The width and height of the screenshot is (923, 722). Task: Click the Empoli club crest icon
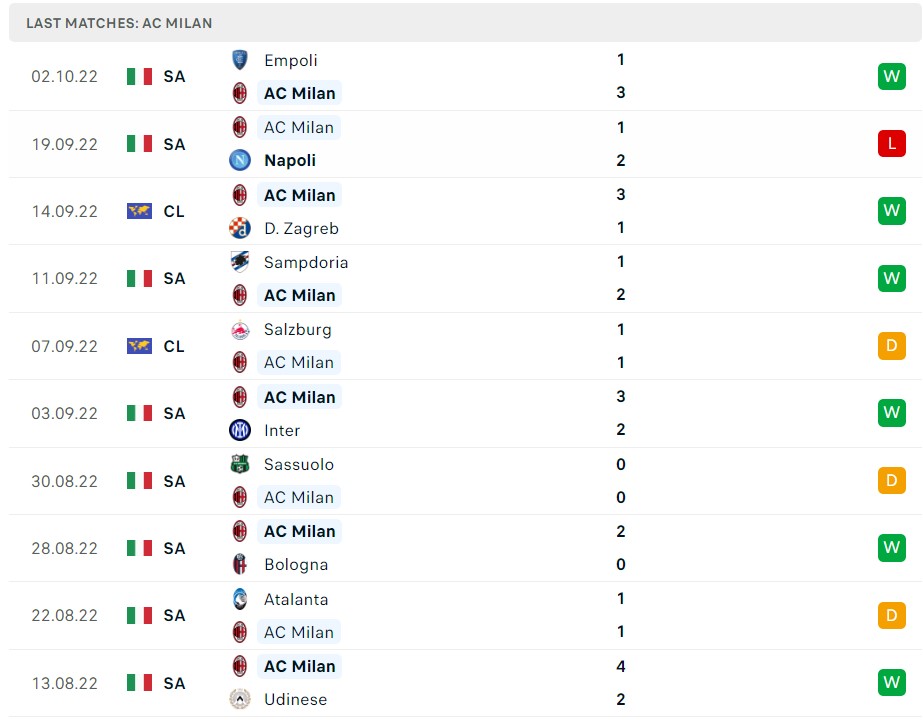click(x=240, y=60)
